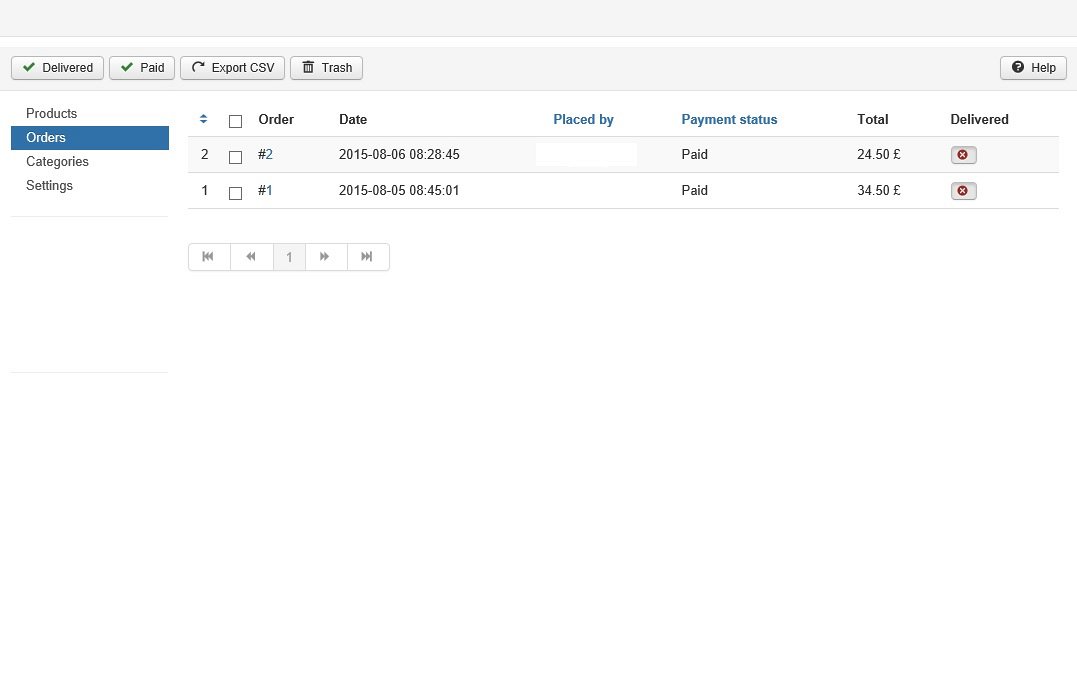The height and width of the screenshot is (675, 1077).
Task: Go to previous page of pagination
Action: pos(251,257)
